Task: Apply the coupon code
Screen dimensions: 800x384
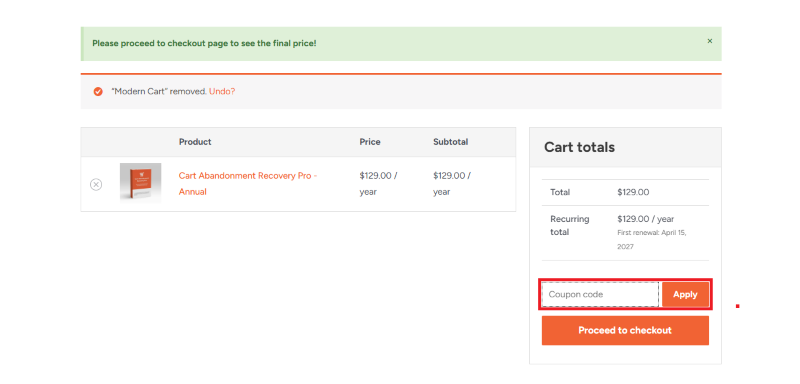Action: click(685, 294)
